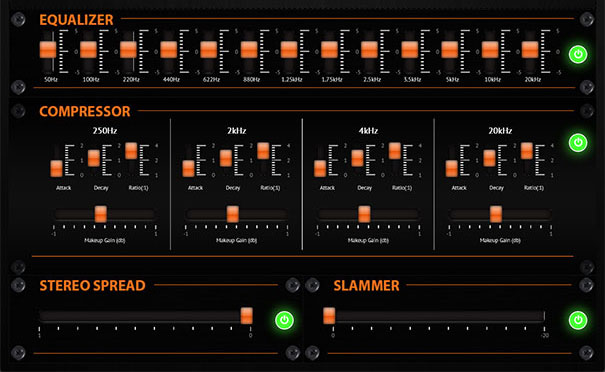
Task: Click the 2kHz band Ratio slider
Action: click(263, 151)
